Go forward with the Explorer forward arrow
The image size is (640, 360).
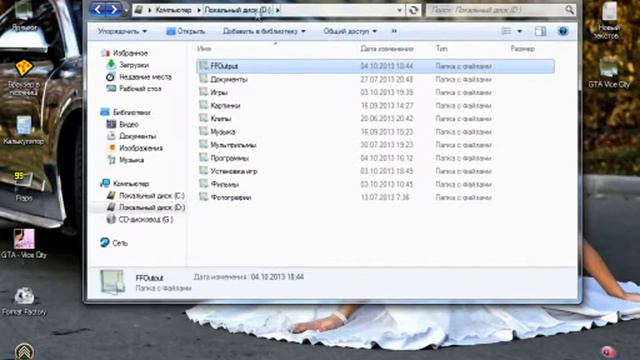coord(114,9)
